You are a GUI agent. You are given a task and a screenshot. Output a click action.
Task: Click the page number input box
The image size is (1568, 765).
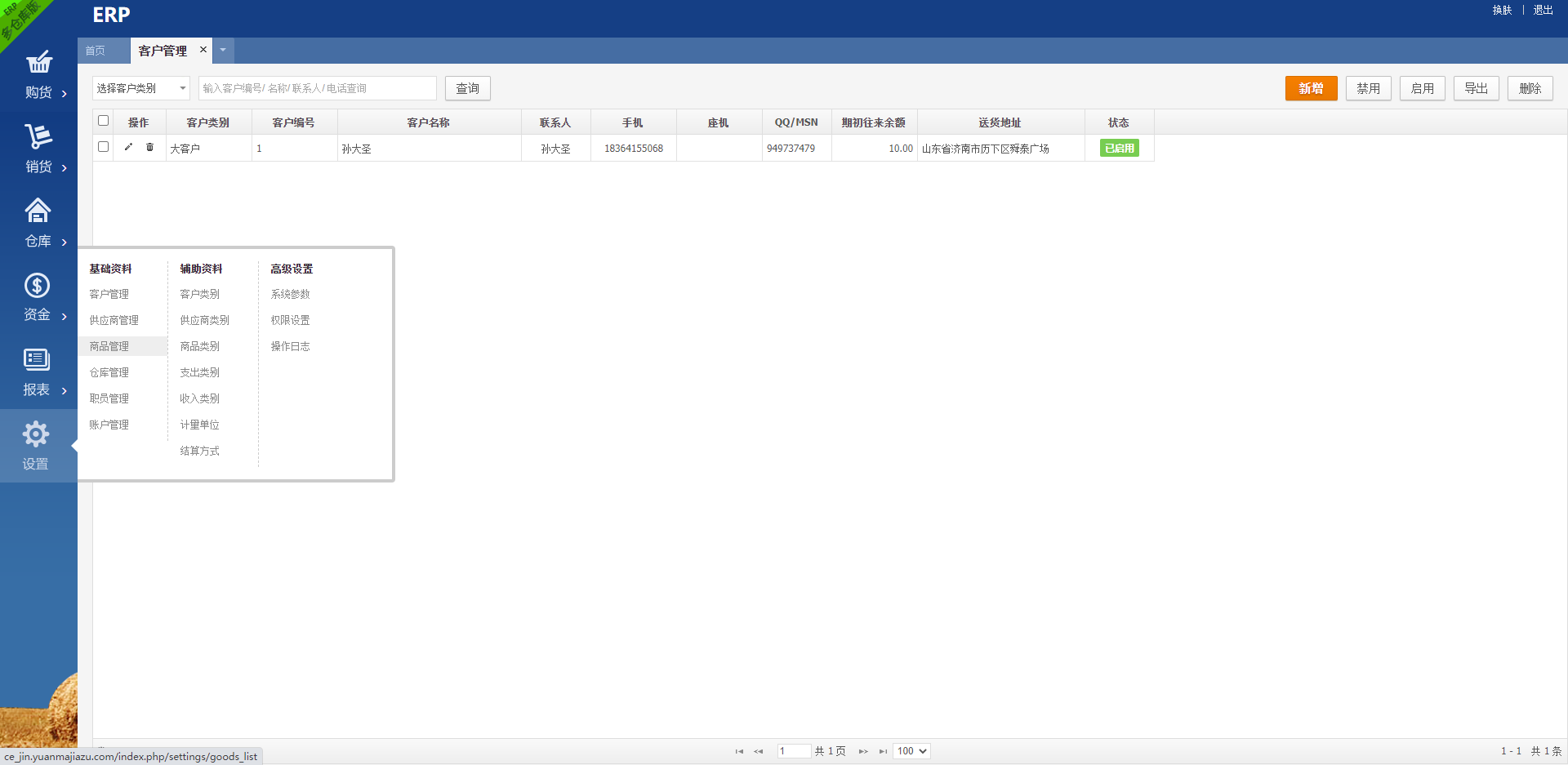pos(794,751)
